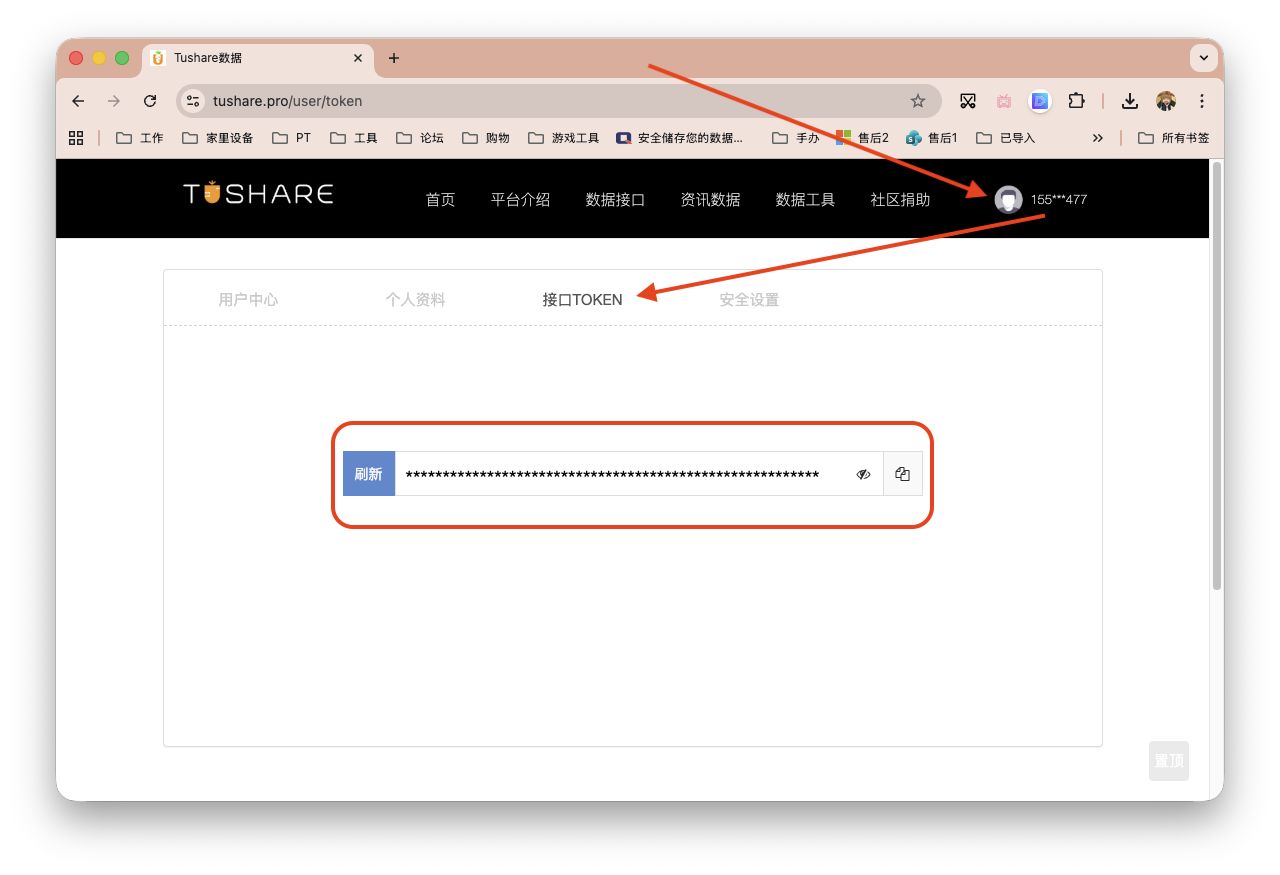Click the 刷新 refresh button
Viewport: 1280px width, 875px height.
point(369,473)
